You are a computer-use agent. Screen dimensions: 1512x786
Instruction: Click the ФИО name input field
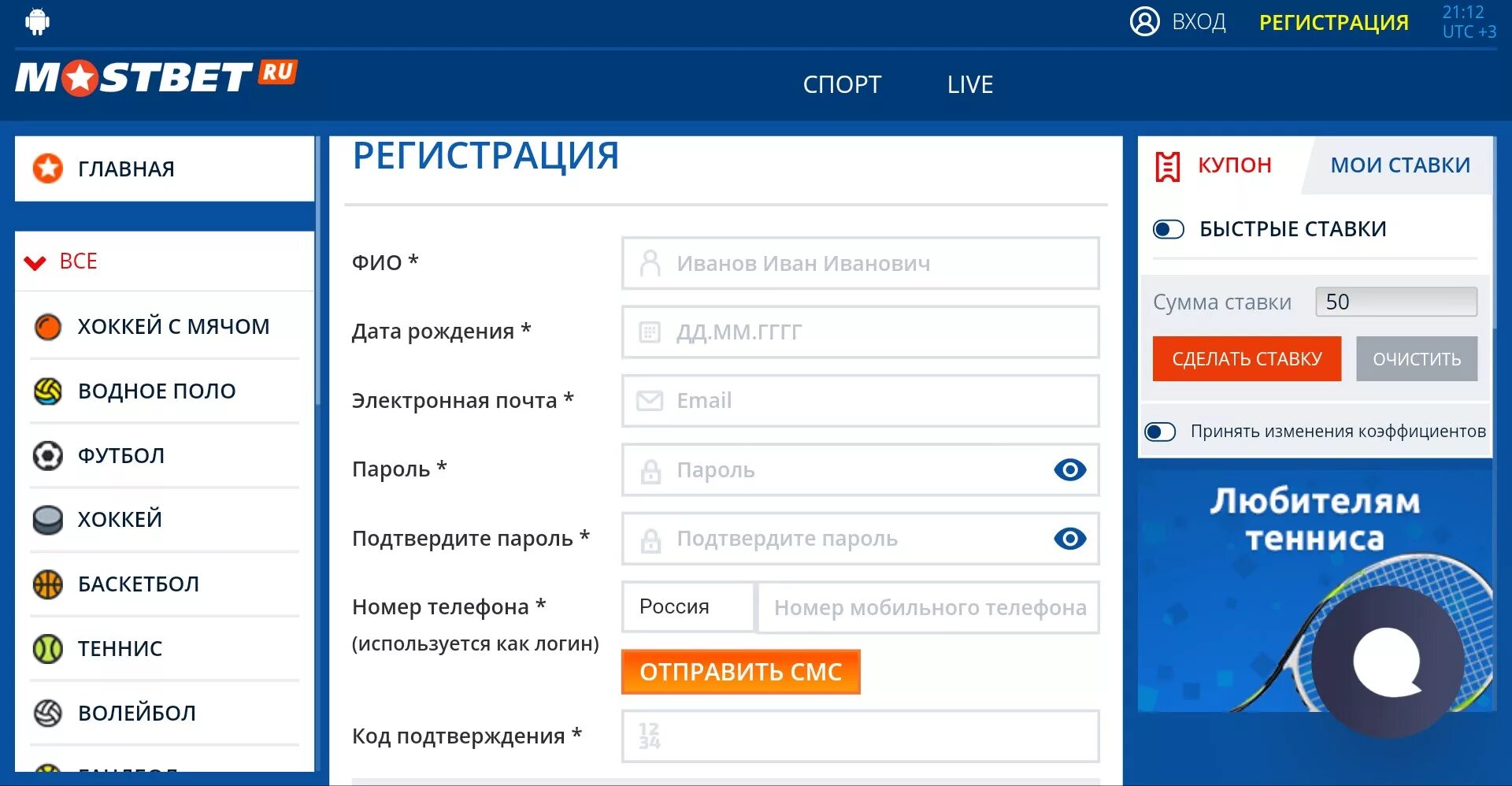(860, 263)
